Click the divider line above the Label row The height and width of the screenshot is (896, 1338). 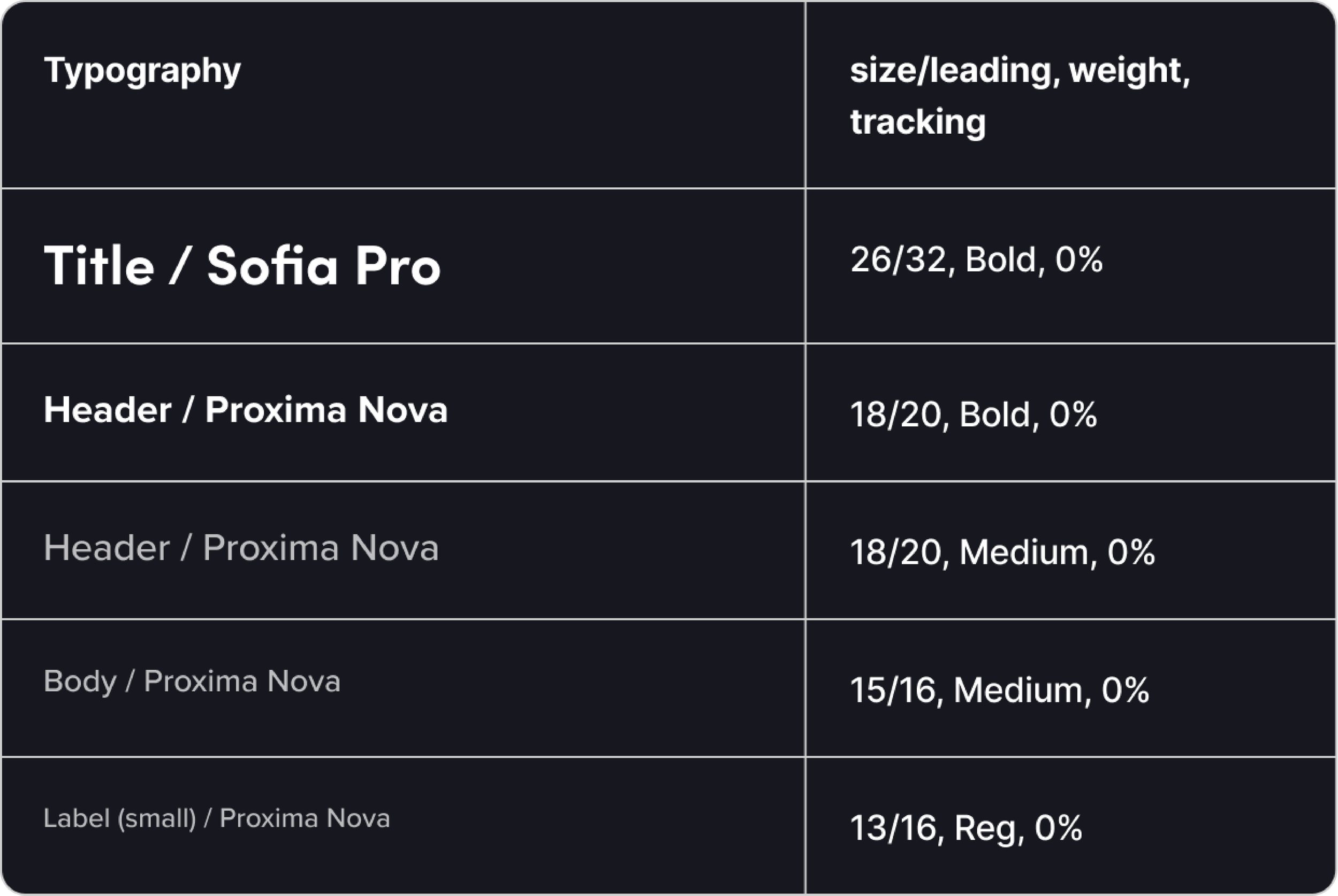tap(400, 757)
